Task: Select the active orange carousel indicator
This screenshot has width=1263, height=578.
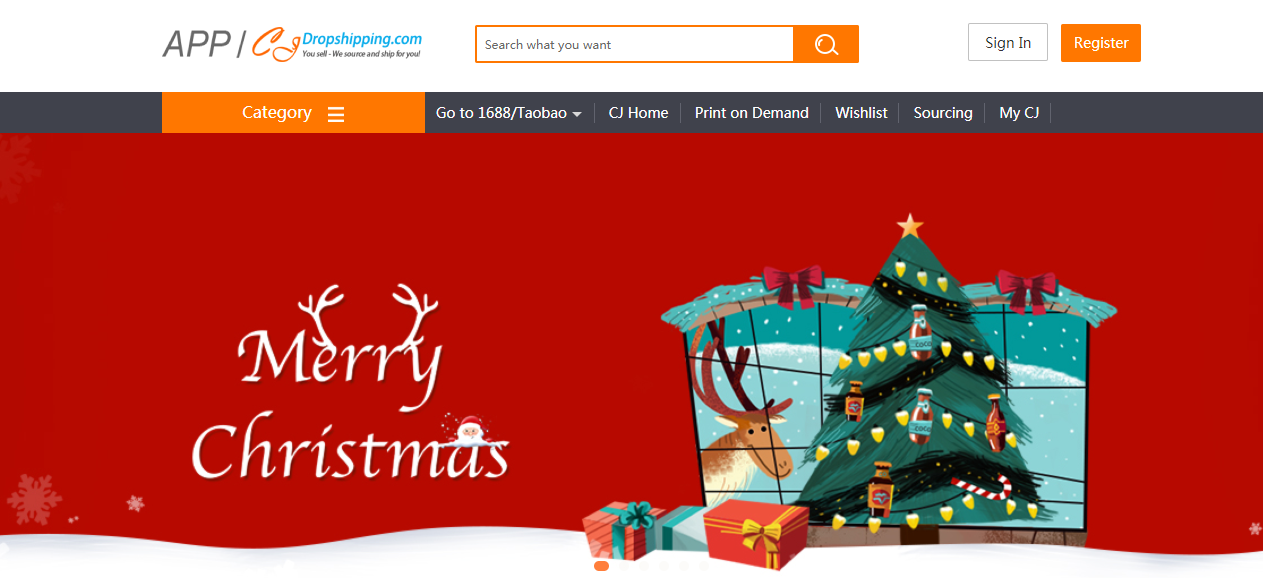Action: pos(601,566)
